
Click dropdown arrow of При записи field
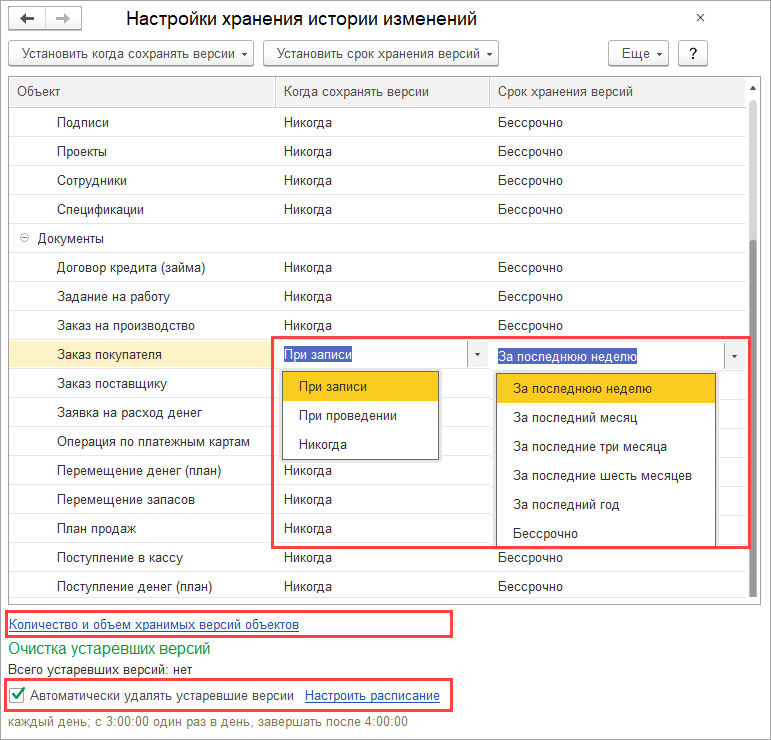click(x=477, y=355)
